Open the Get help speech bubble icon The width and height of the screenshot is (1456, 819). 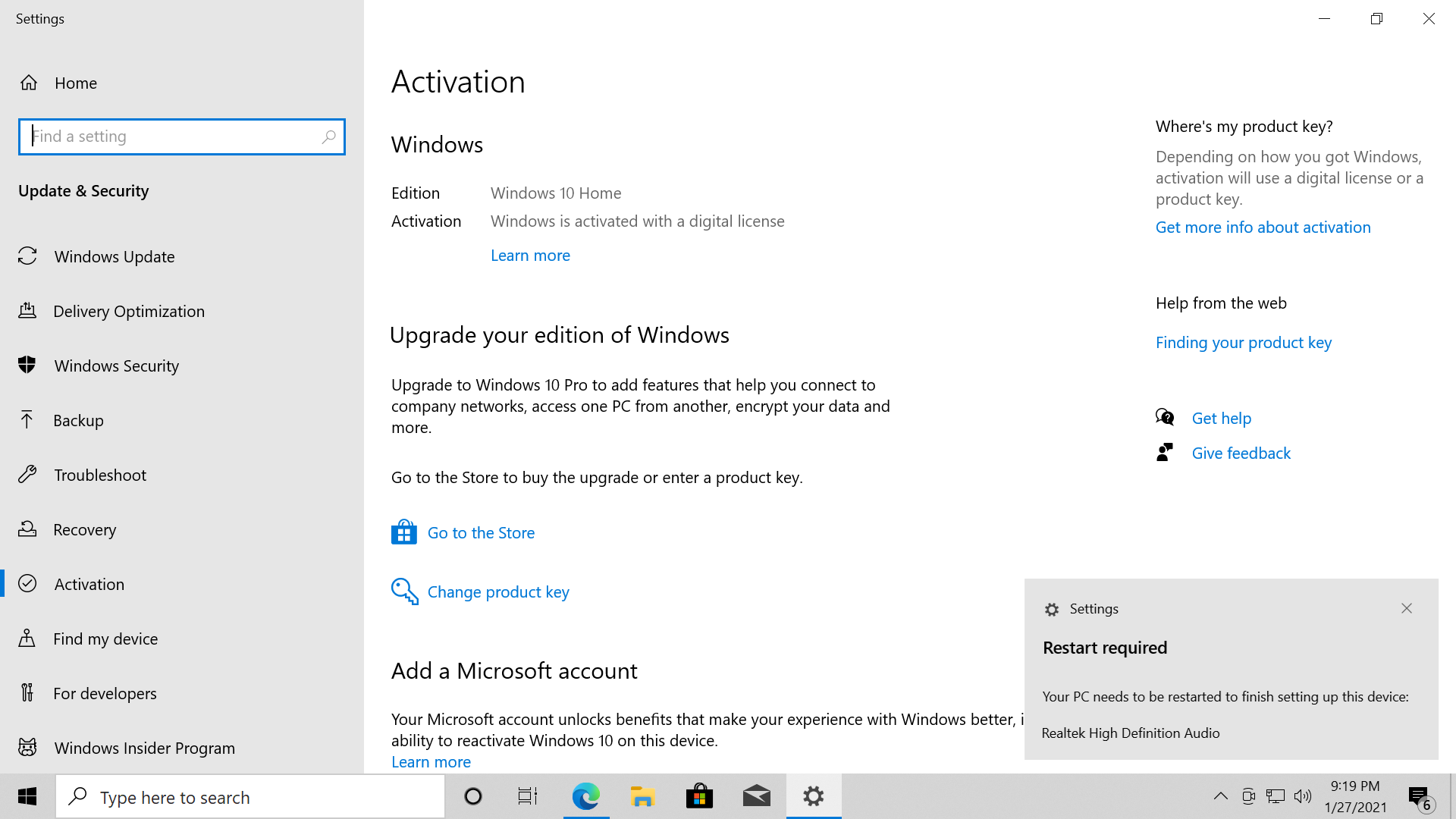1165,417
